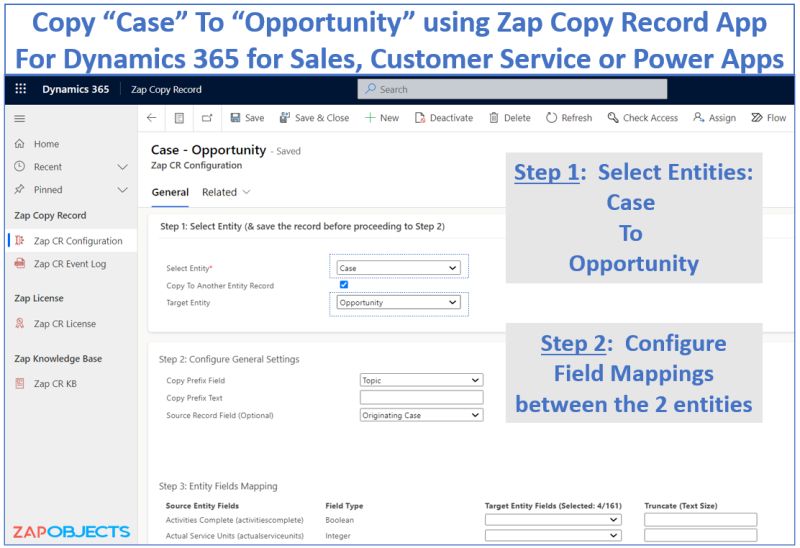Screen dimensions: 800x548
Task: Open target field dropdown for Actual Service Units
Action: point(553,535)
